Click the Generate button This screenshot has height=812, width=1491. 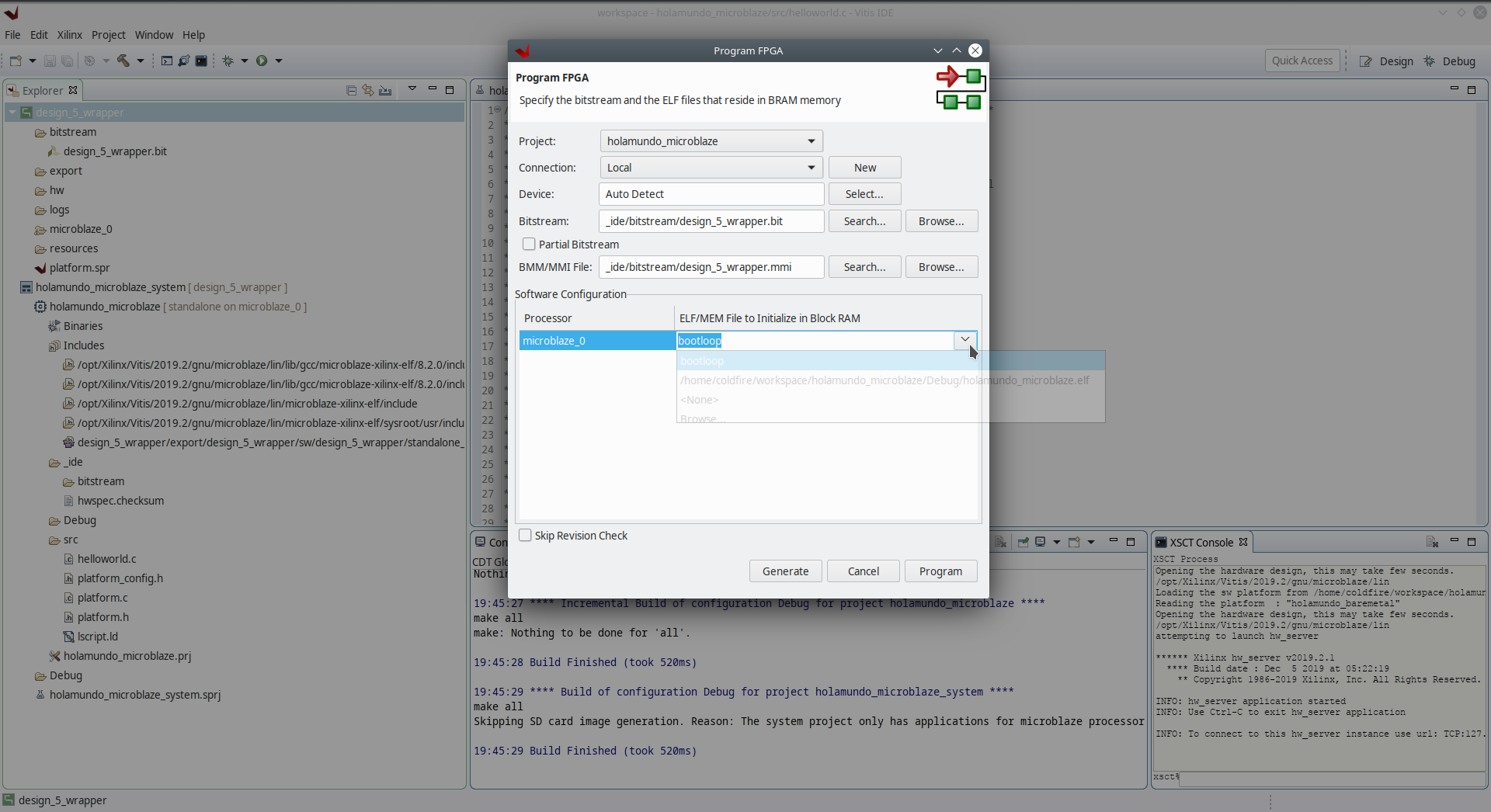(785, 571)
